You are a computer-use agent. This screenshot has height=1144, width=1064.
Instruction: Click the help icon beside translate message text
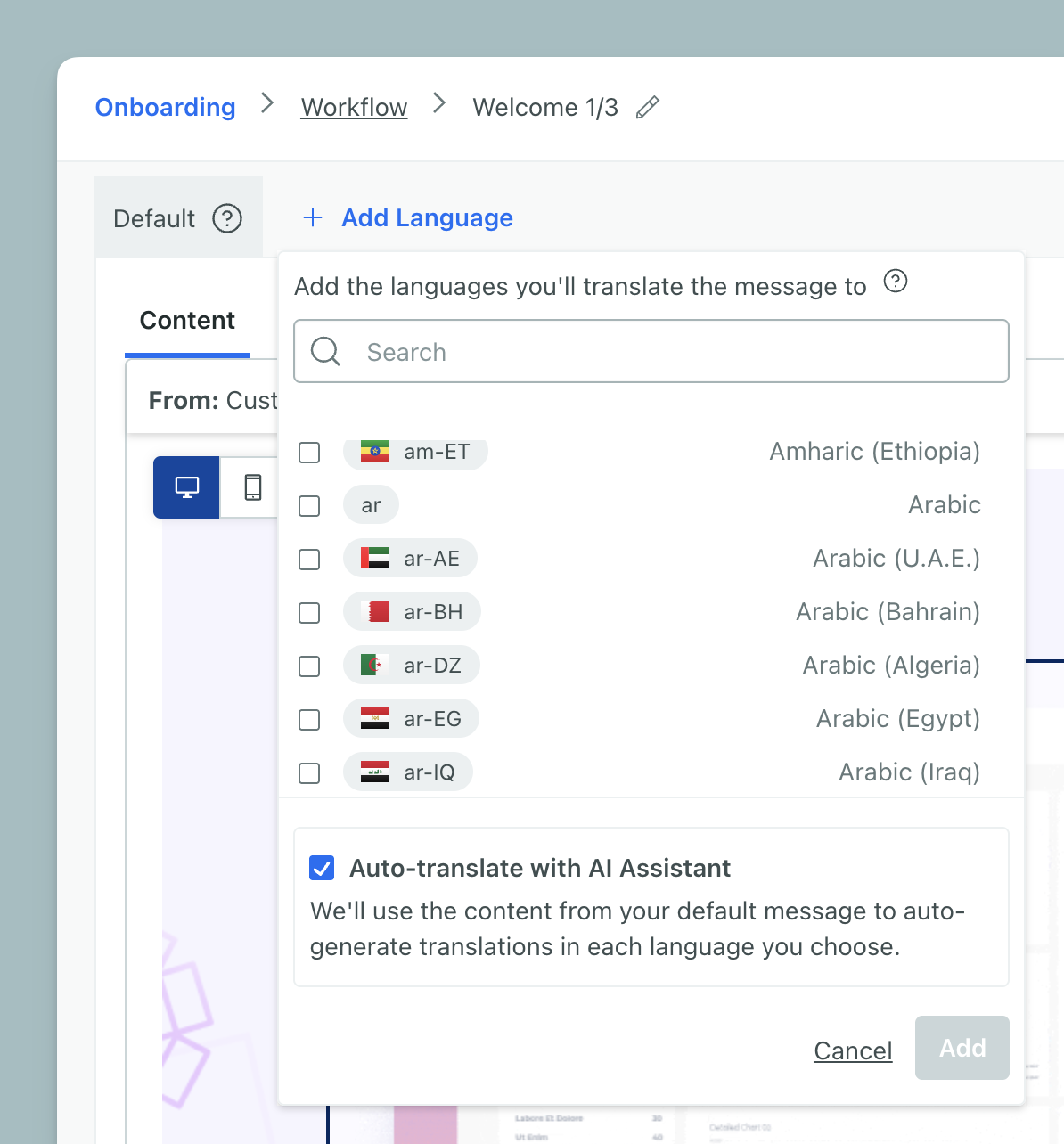pyautogui.click(x=895, y=282)
